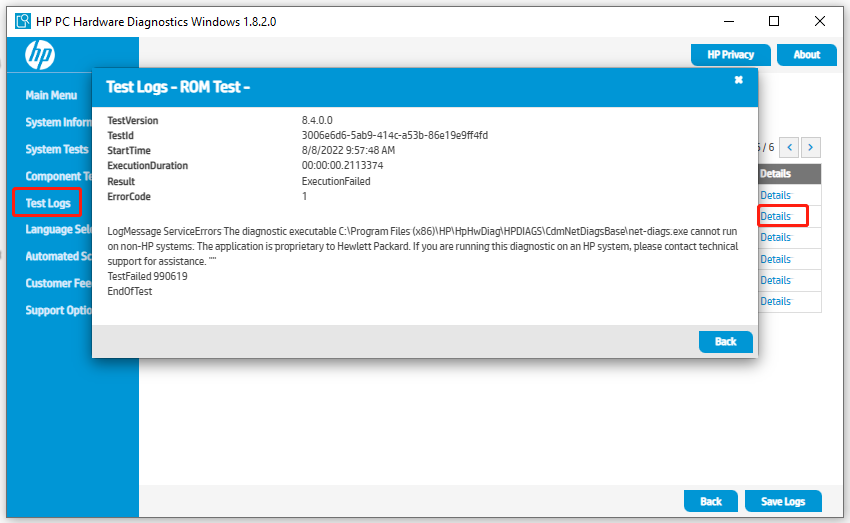Click the Test Logs - ROM Test dialog title
The image size is (850, 523).
(178, 87)
